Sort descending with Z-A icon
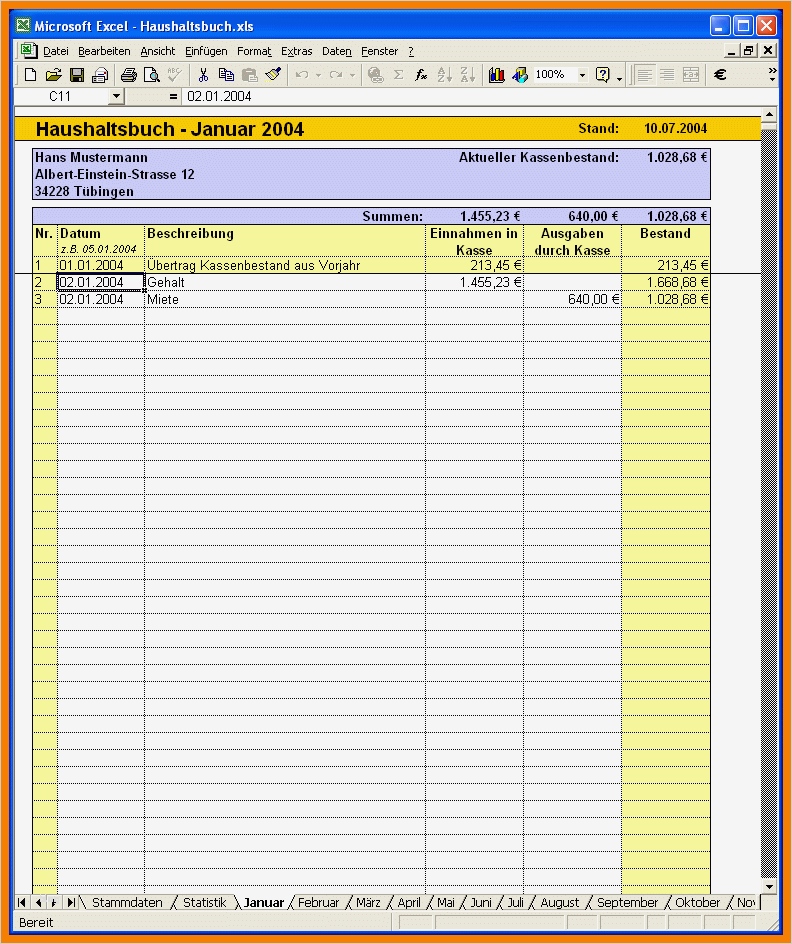This screenshot has width=792, height=944. click(x=468, y=75)
